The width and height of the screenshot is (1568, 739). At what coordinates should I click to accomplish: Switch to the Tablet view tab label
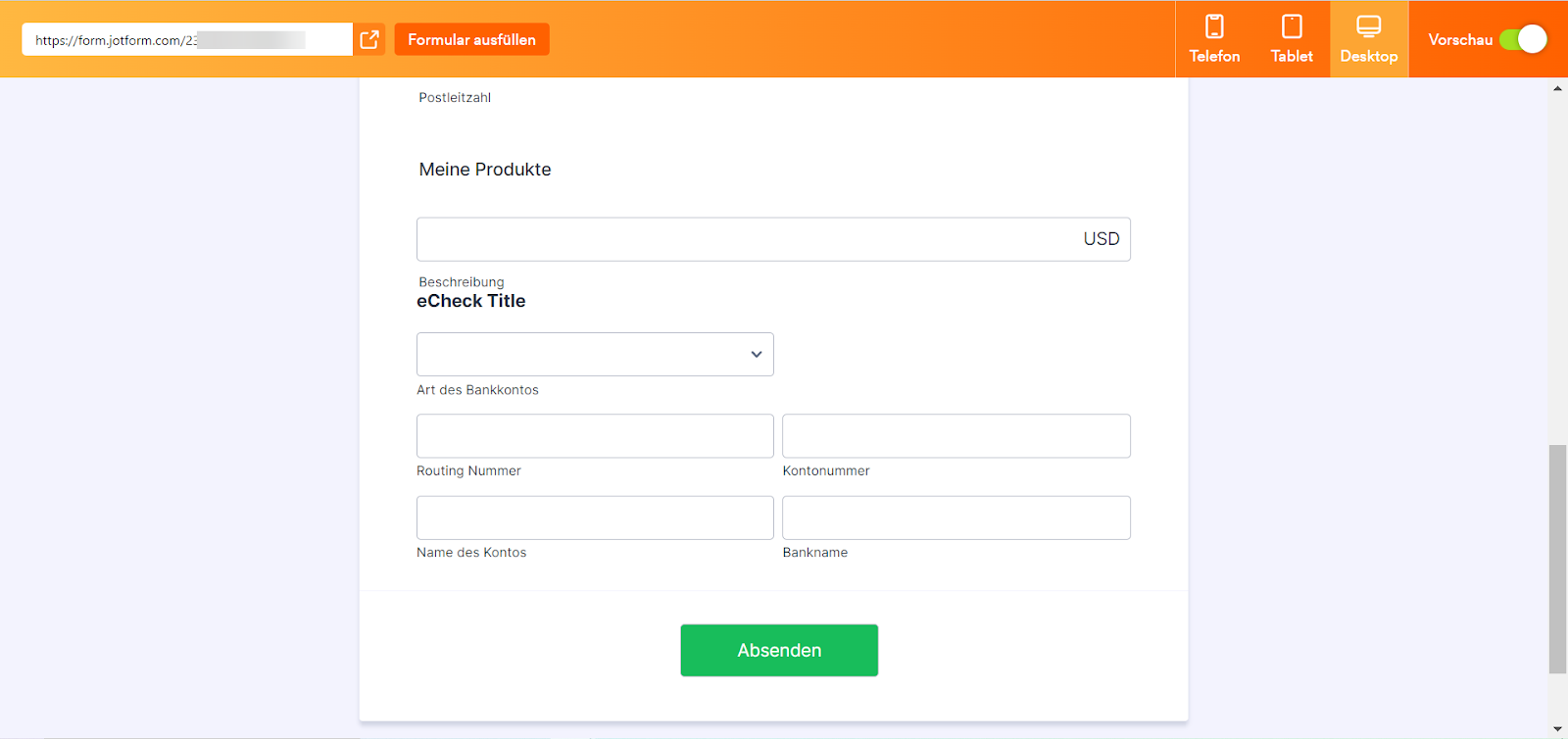pos(1292,57)
